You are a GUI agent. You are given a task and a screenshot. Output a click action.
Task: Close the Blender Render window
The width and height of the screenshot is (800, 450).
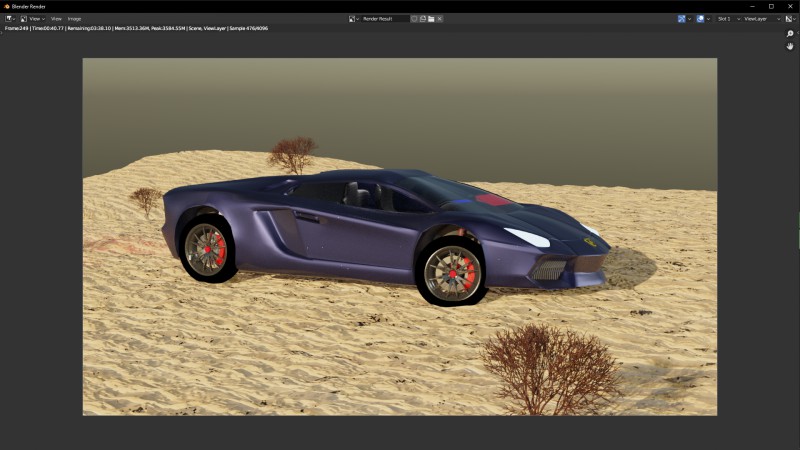(790, 6)
